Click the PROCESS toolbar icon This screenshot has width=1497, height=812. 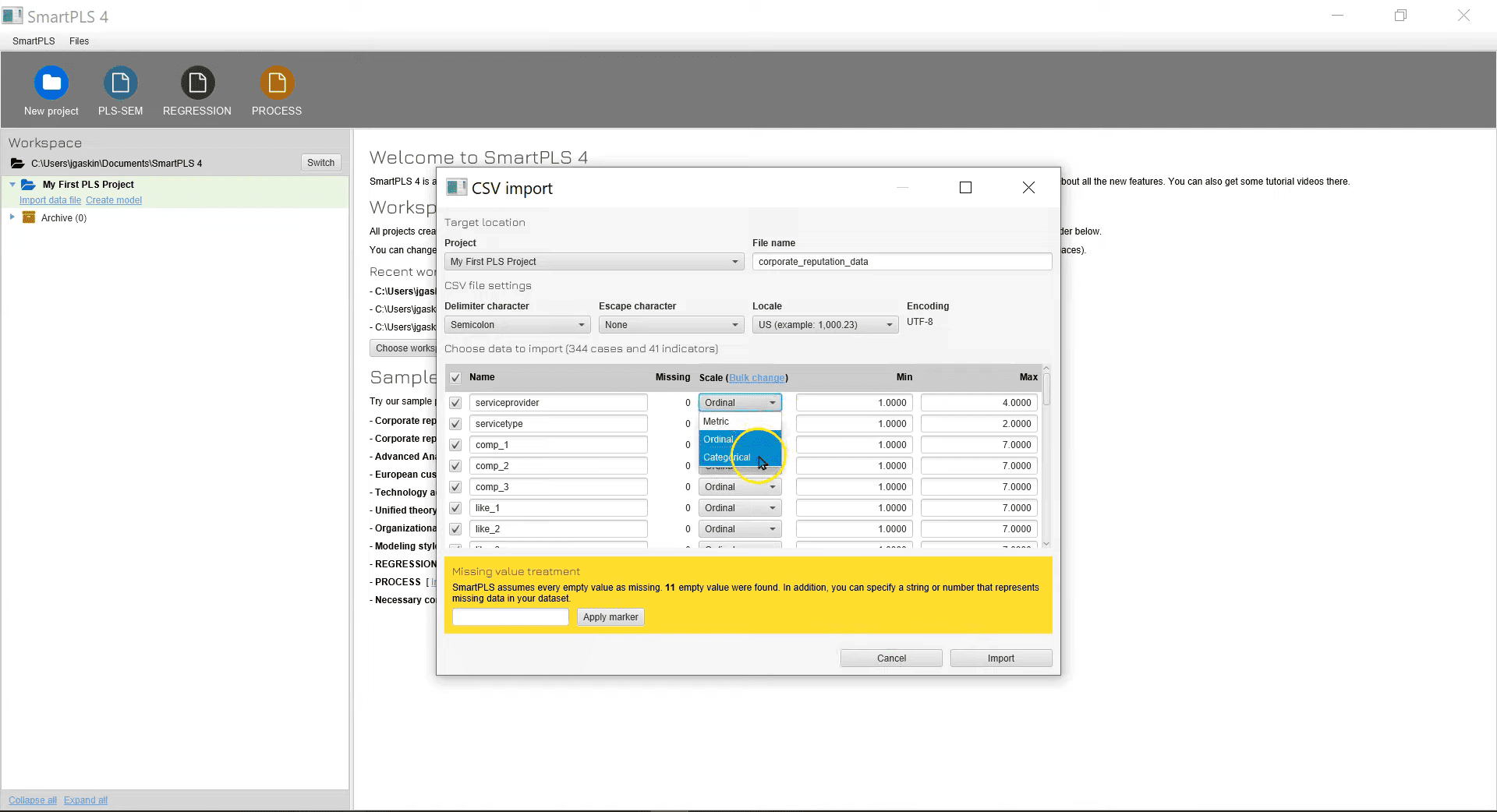pos(276,83)
